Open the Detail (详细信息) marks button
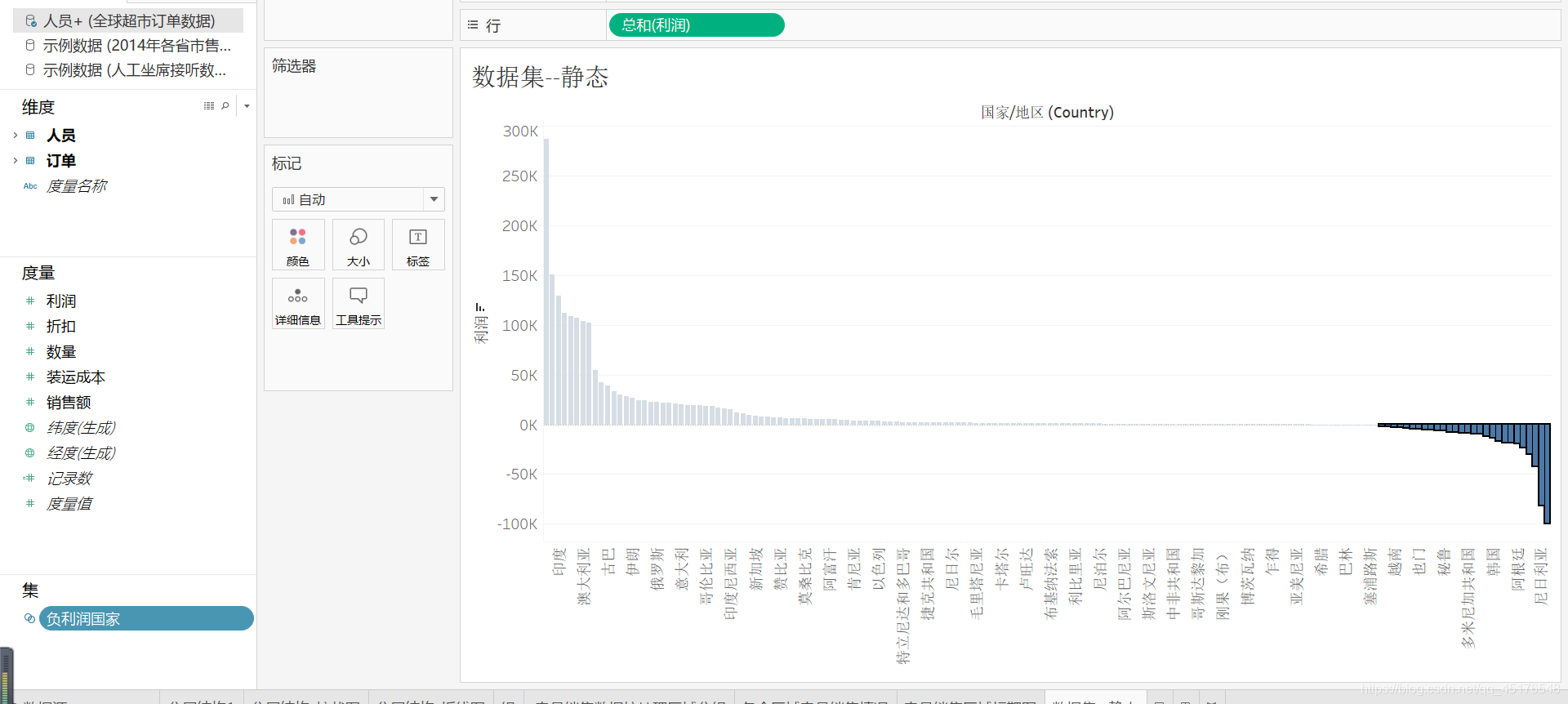 pos(298,304)
